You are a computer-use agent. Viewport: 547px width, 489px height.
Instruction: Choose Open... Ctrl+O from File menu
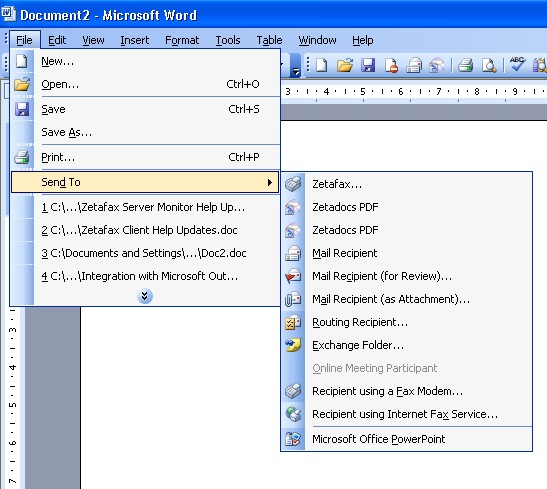145,84
